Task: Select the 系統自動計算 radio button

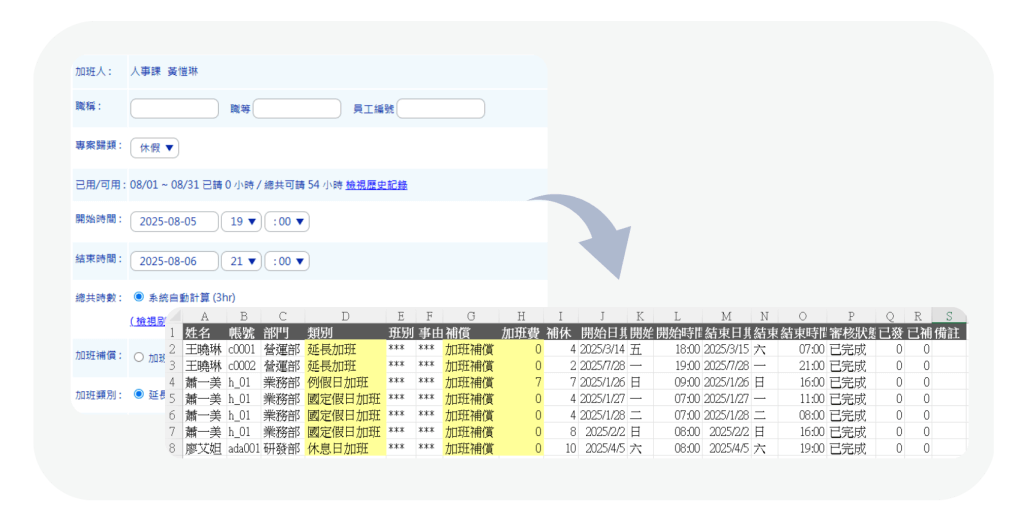Action: (x=138, y=298)
